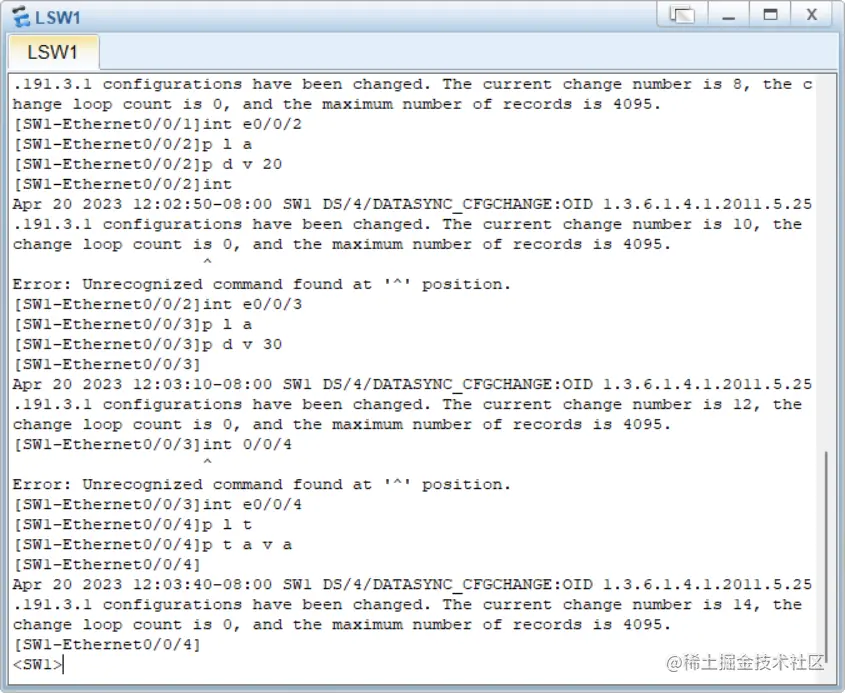Click the line '[SW1-Ethernet0/0/2]int e0/0/3'
The width and height of the screenshot is (845, 693).
click(x=157, y=304)
